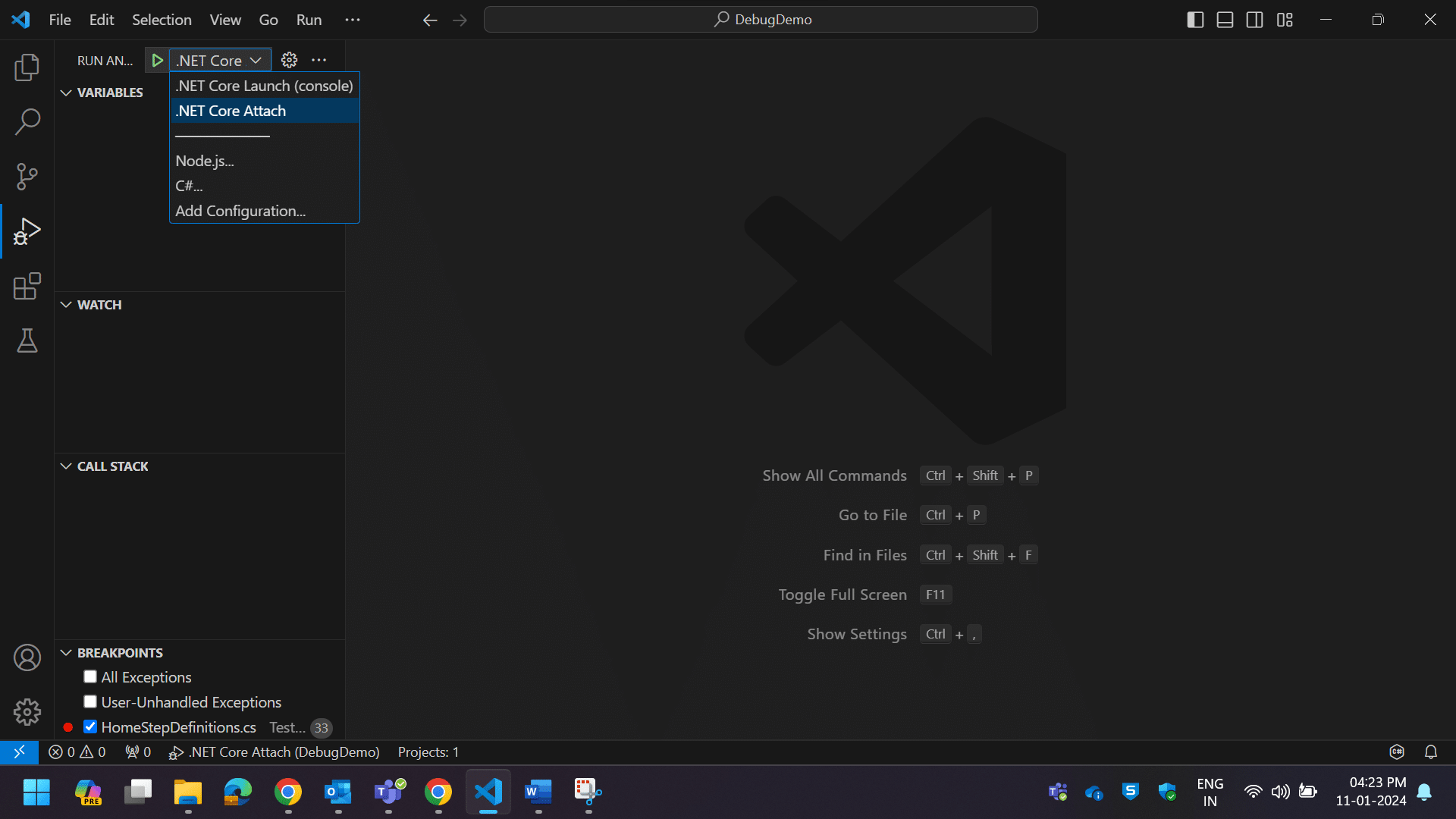Open the Extensions view

tap(27, 286)
